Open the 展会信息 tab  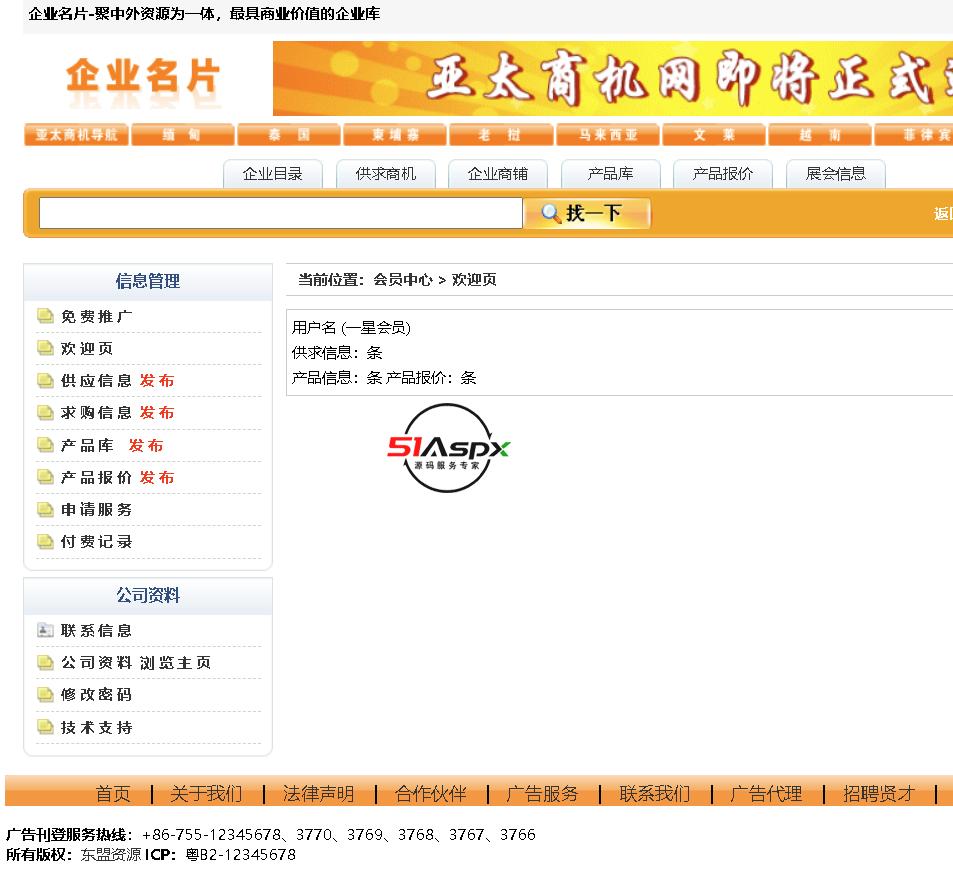click(x=836, y=174)
